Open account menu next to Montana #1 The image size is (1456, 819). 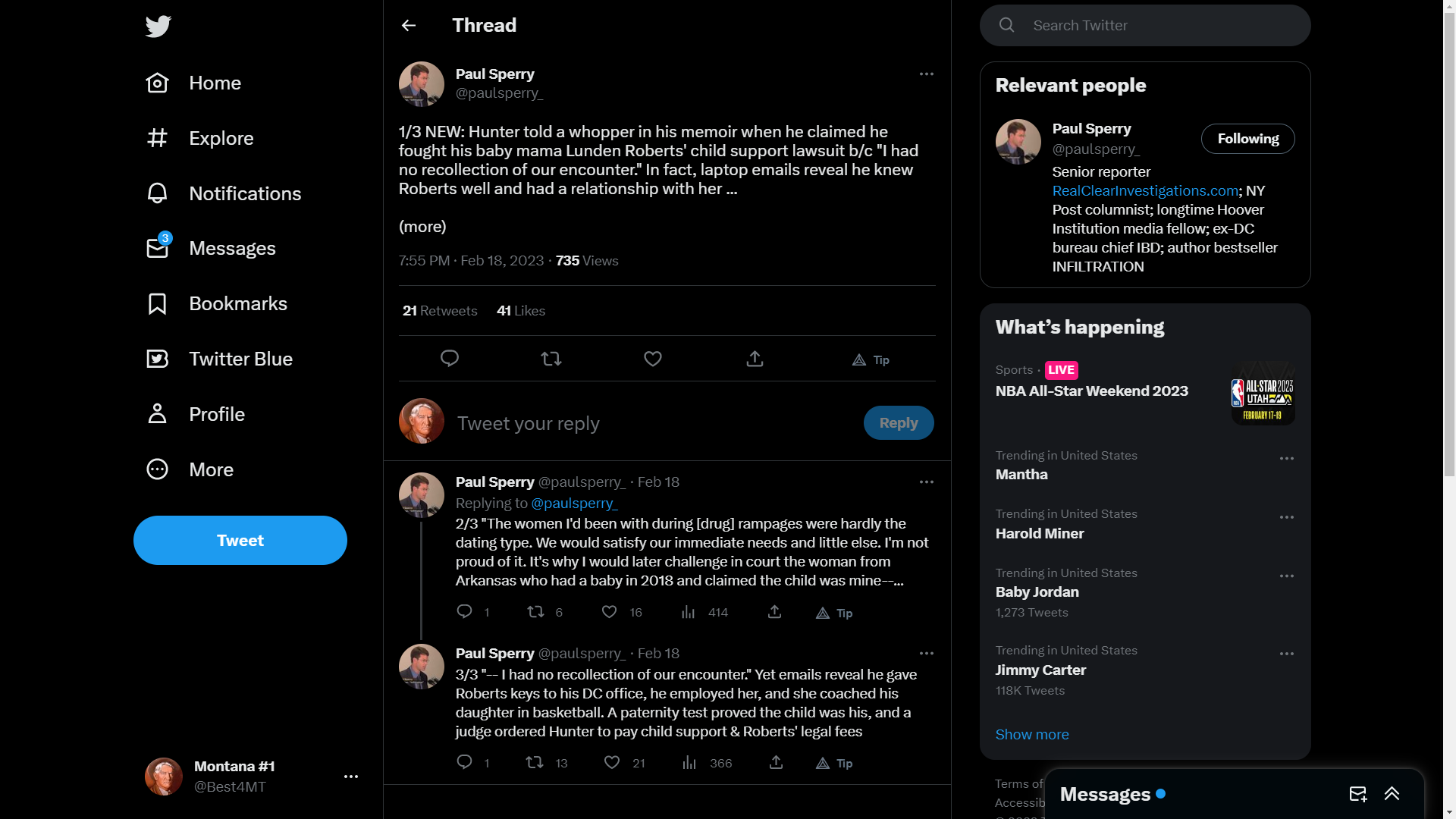[x=350, y=777]
